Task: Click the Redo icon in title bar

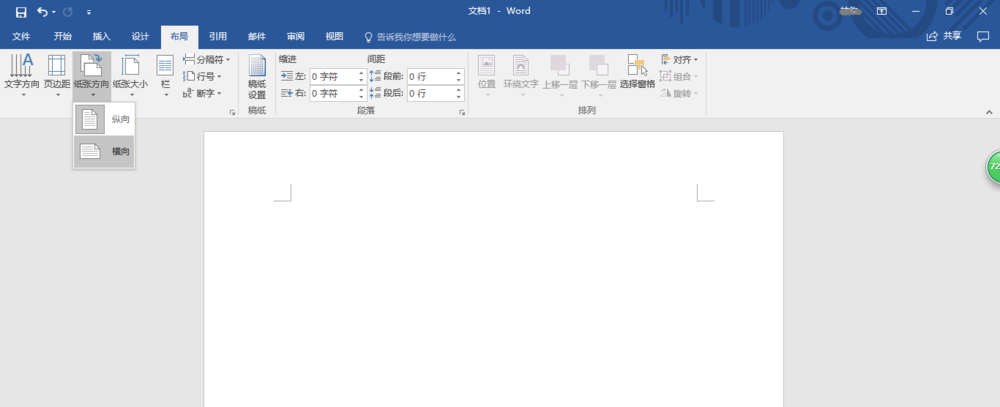Action: 68,11
